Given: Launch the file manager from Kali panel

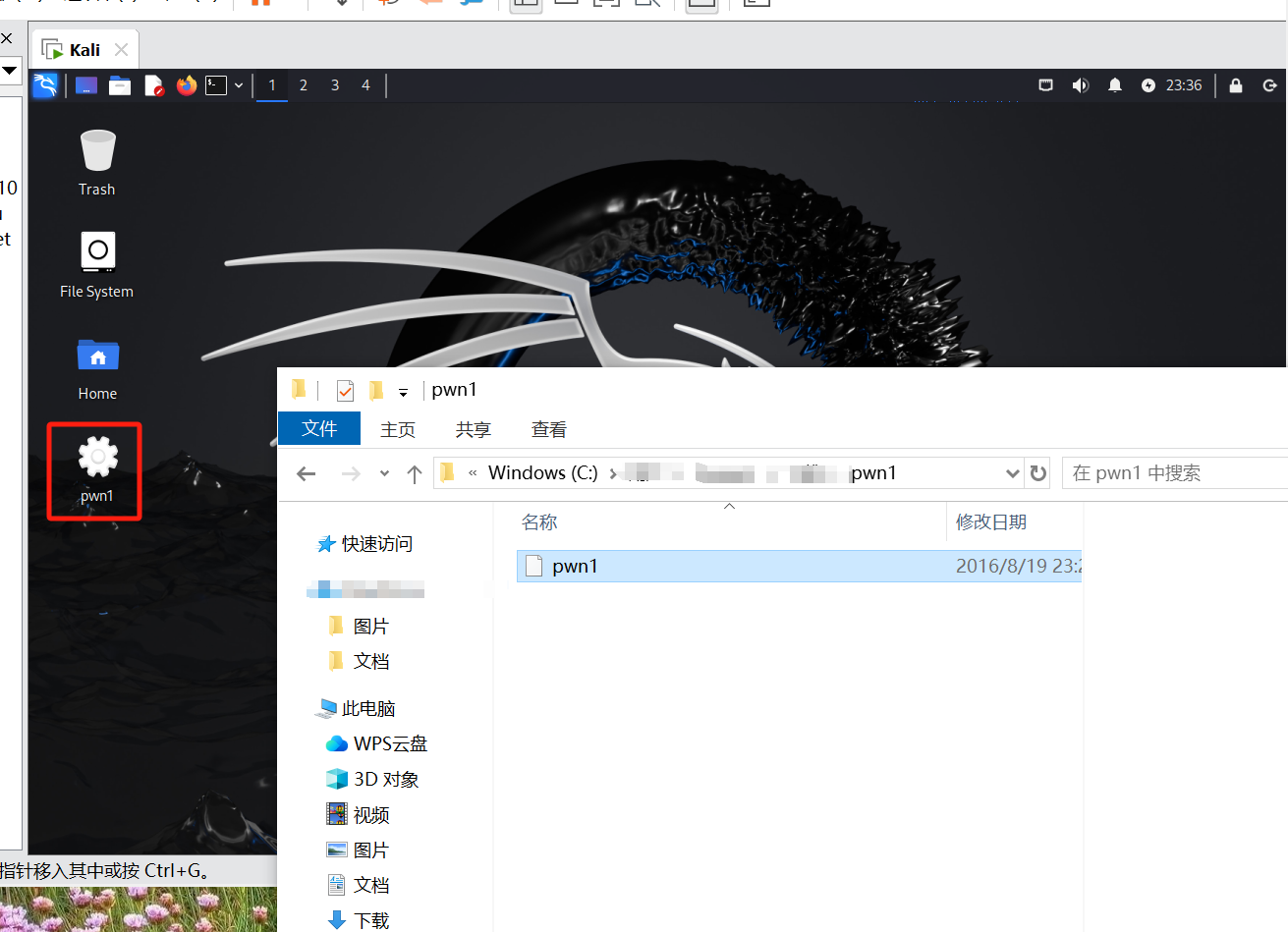Looking at the screenshot, I should [120, 85].
